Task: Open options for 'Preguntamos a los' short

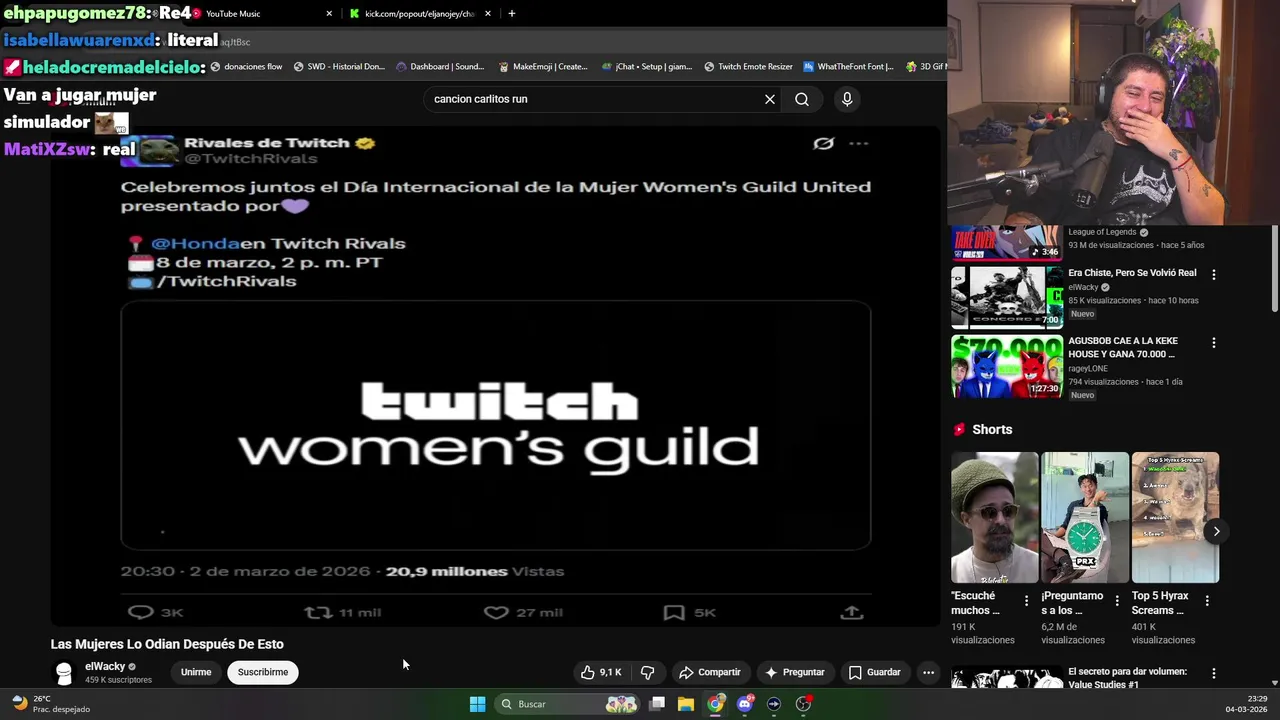Action: click(1117, 601)
